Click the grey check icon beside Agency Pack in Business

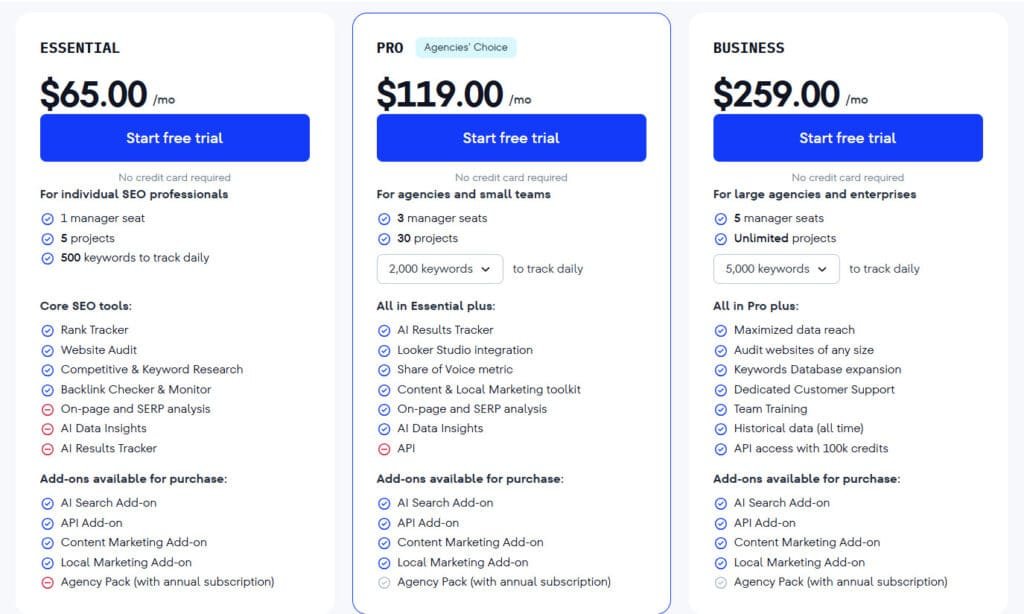(721, 582)
